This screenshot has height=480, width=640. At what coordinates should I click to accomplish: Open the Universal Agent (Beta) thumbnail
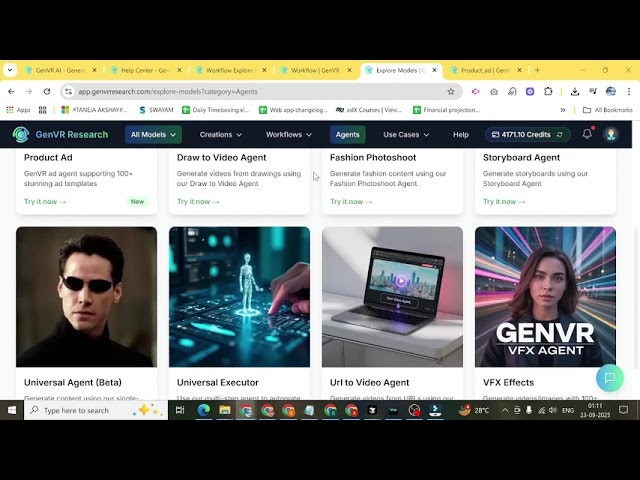(87, 297)
